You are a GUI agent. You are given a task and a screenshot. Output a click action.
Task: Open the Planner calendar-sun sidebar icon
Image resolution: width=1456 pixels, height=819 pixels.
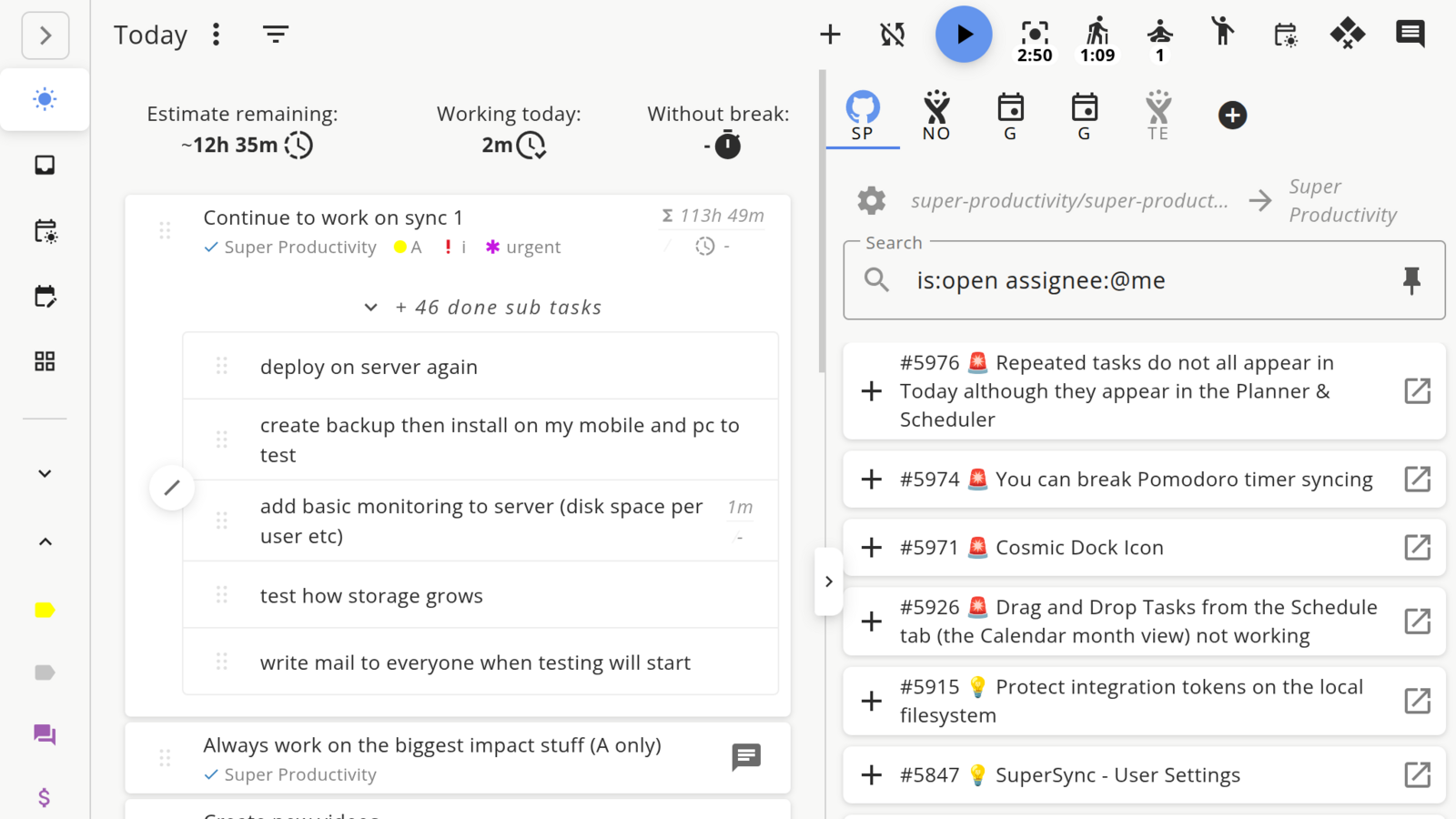[45, 231]
